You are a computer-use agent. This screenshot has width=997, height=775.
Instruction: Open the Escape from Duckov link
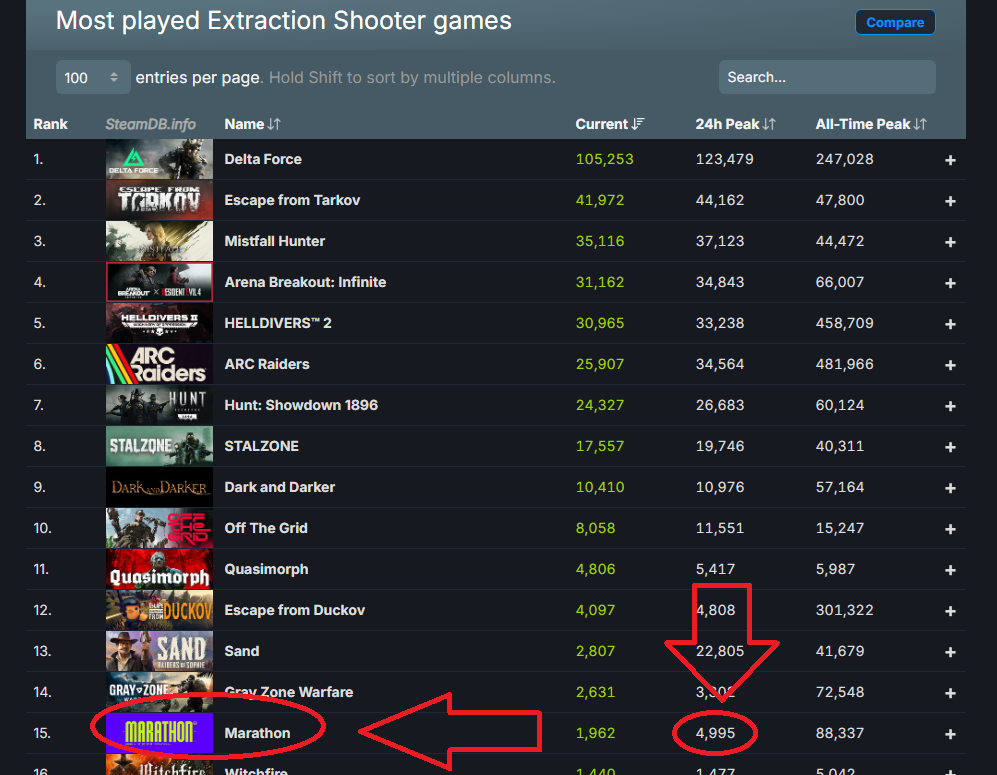point(294,610)
